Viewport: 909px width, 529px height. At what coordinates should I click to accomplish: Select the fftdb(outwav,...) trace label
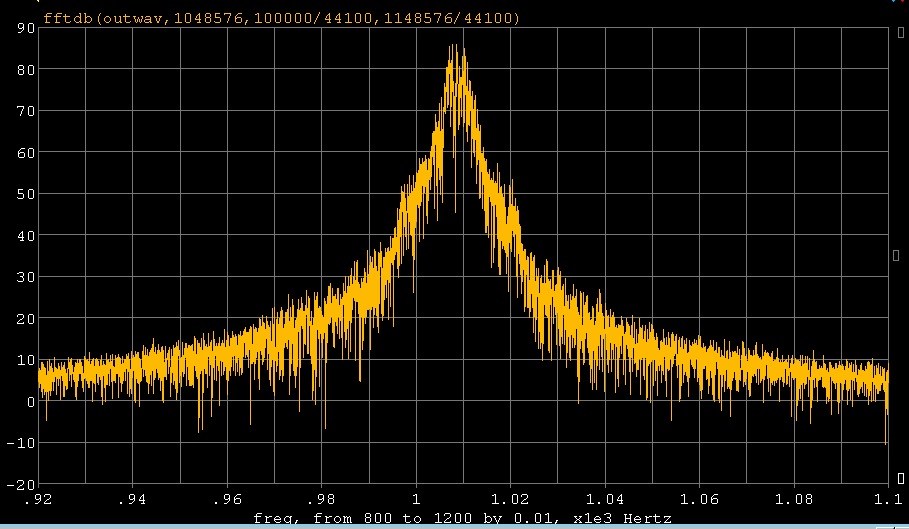[281, 19]
